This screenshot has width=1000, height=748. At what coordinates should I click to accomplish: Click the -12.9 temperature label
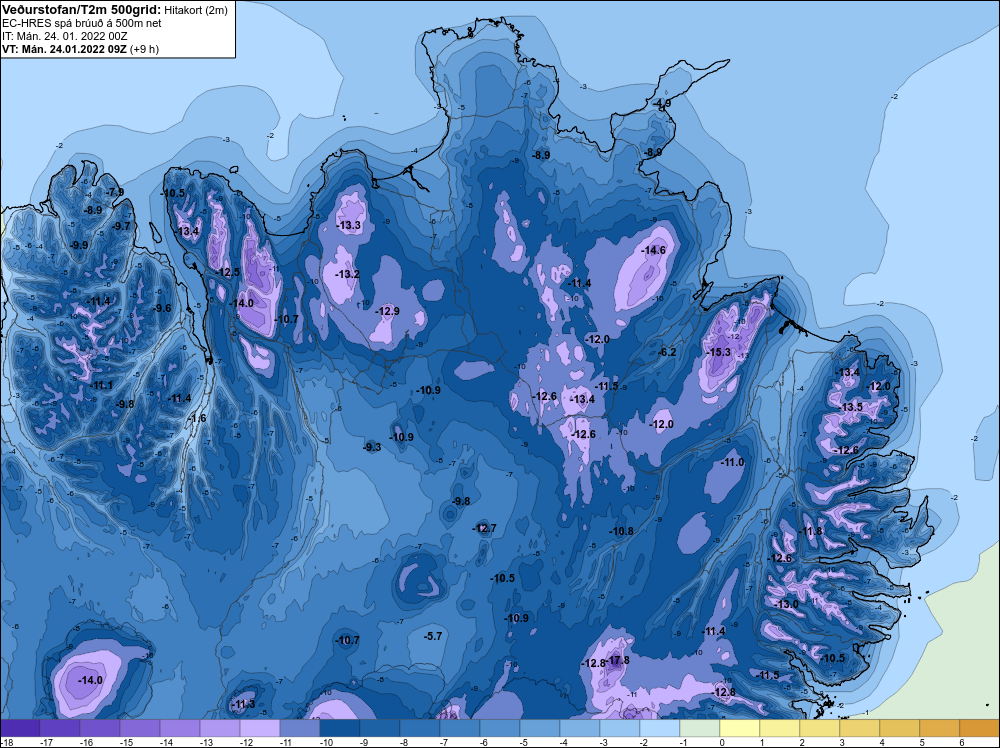coord(388,311)
